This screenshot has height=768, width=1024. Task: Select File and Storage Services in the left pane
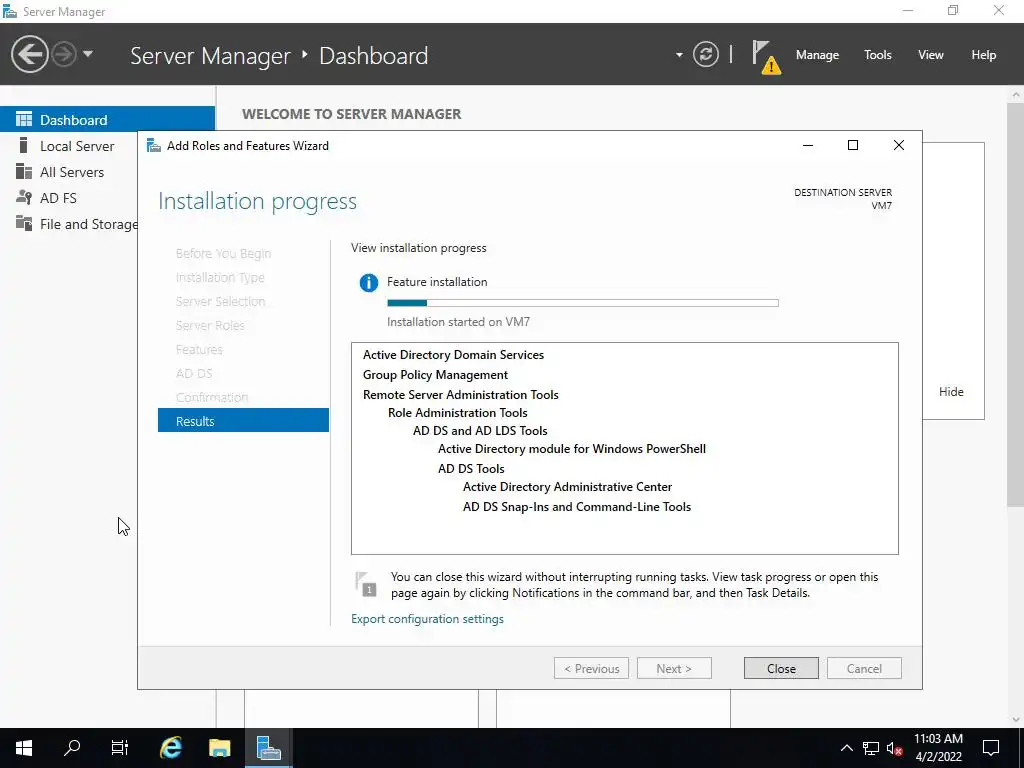[69, 224]
